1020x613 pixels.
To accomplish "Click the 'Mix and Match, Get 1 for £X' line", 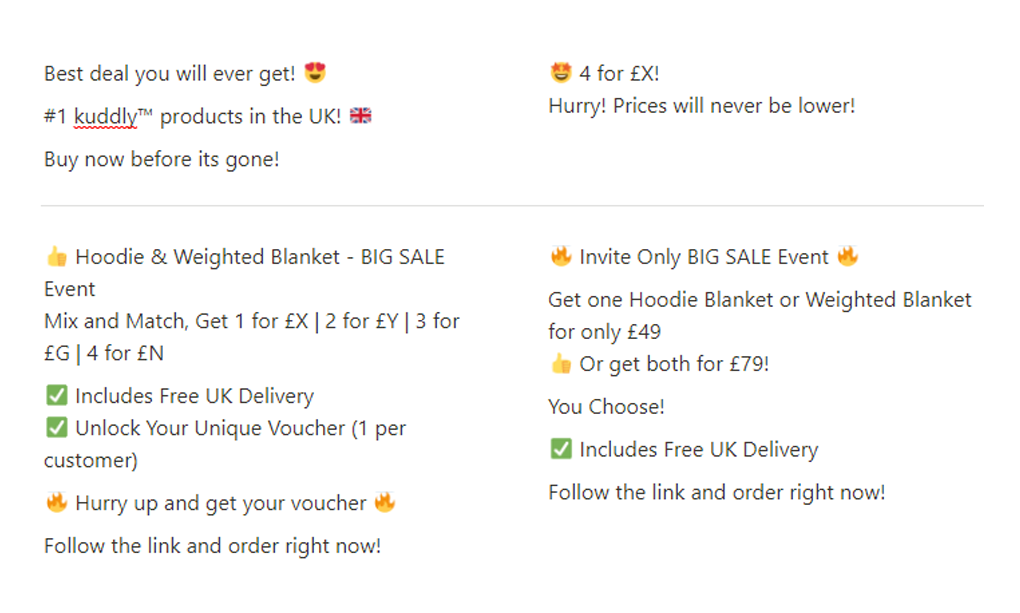I will (176, 321).
